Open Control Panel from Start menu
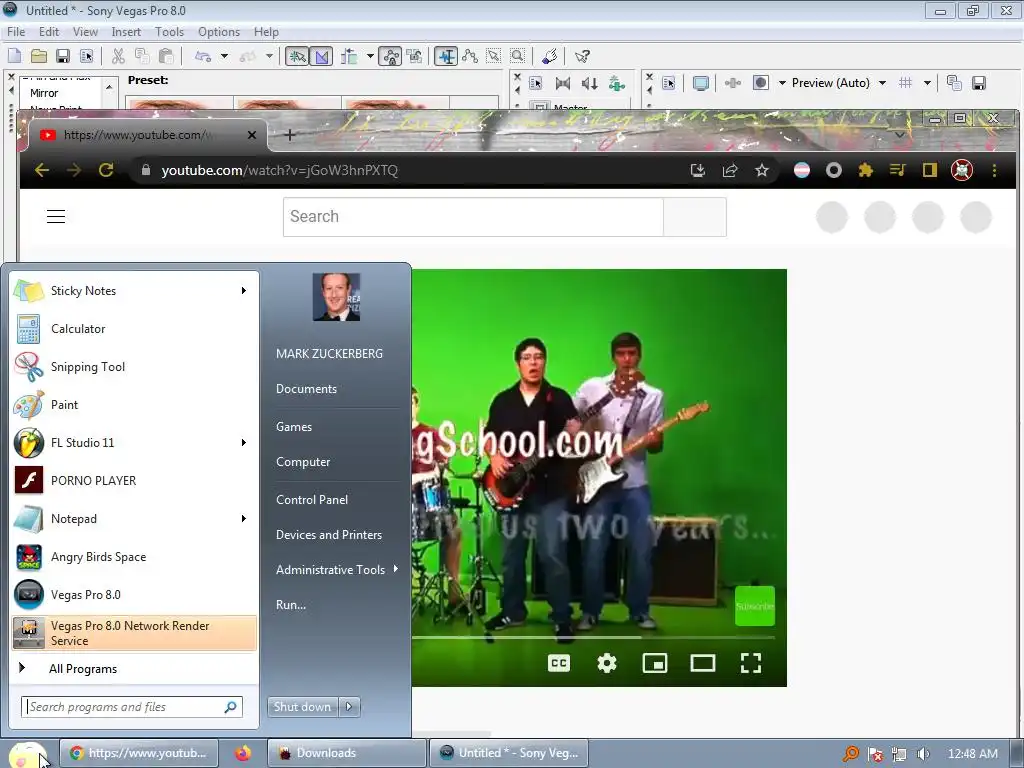This screenshot has height=768, width=1024. 312,500
